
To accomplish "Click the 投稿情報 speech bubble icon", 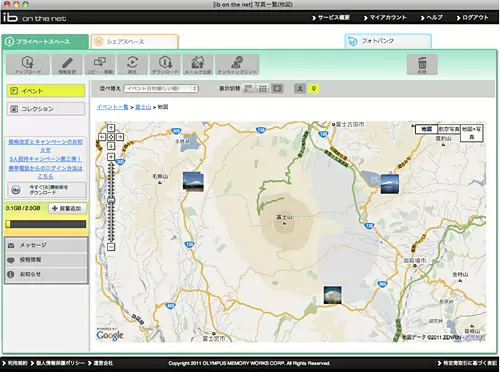I will pyautogui.click(x=11, y=260).
